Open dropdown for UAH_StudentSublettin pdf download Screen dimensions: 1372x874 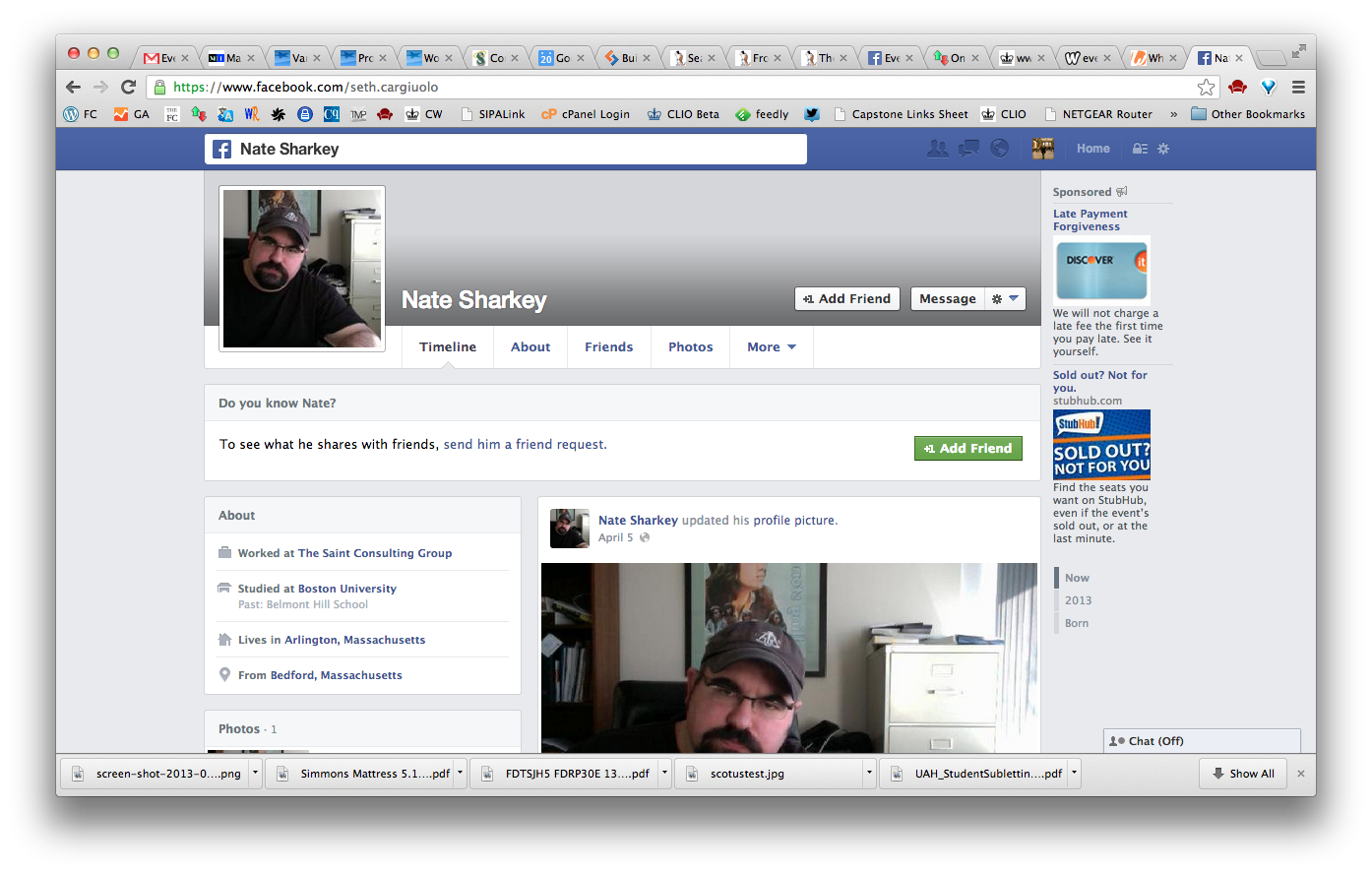point(1075,774)
